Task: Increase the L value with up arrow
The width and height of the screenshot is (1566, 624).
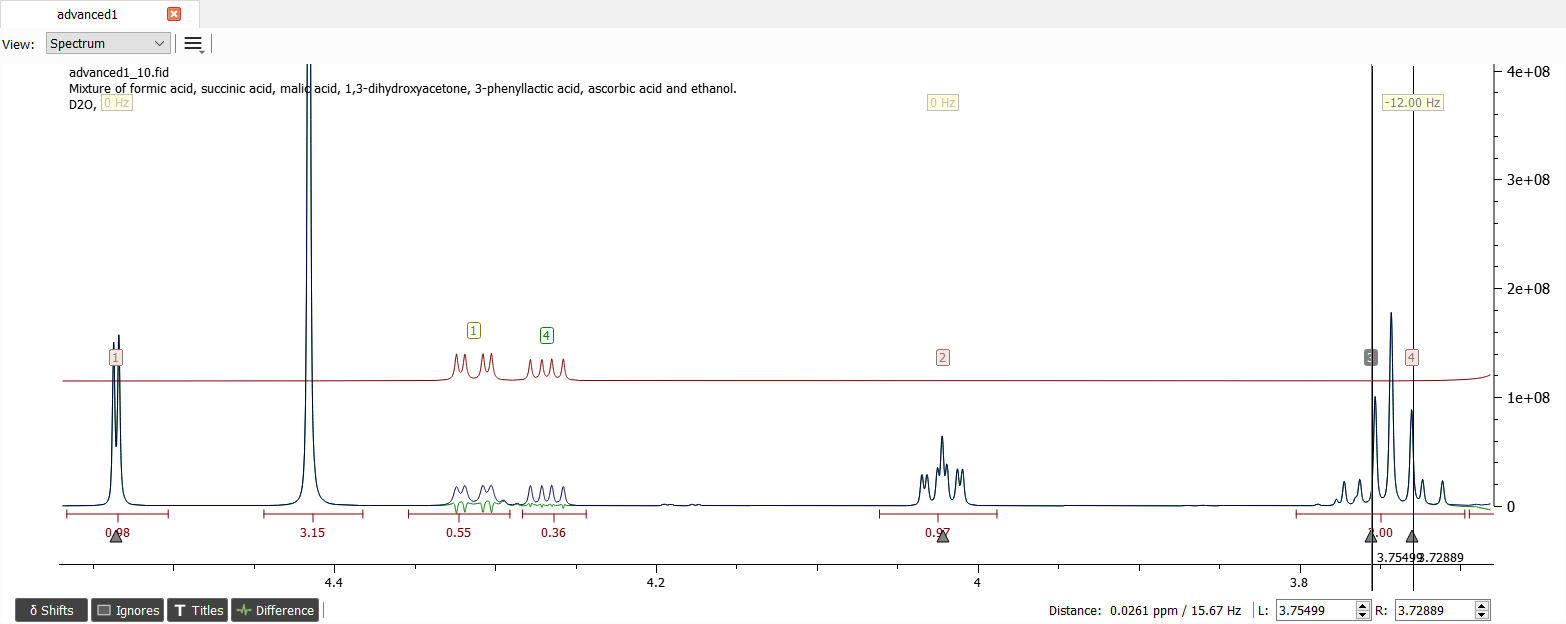Action: 1363,606
